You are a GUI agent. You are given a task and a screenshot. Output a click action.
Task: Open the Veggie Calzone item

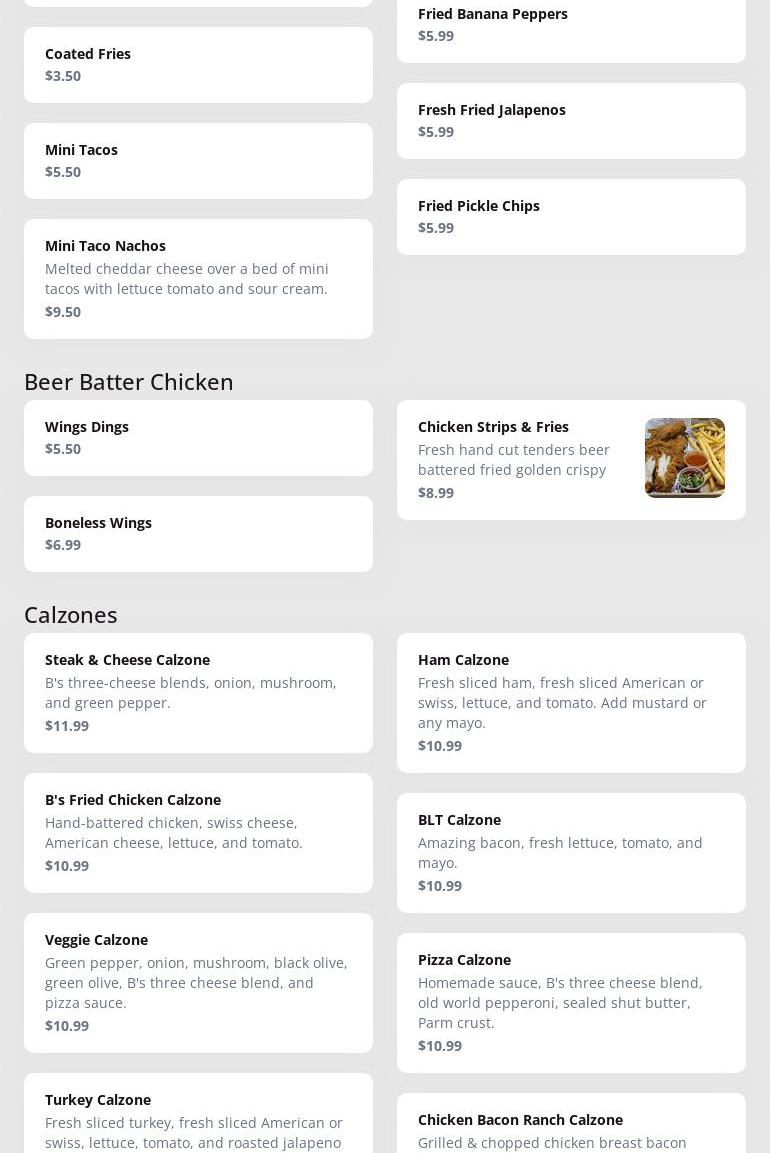(x=199, y=983)
